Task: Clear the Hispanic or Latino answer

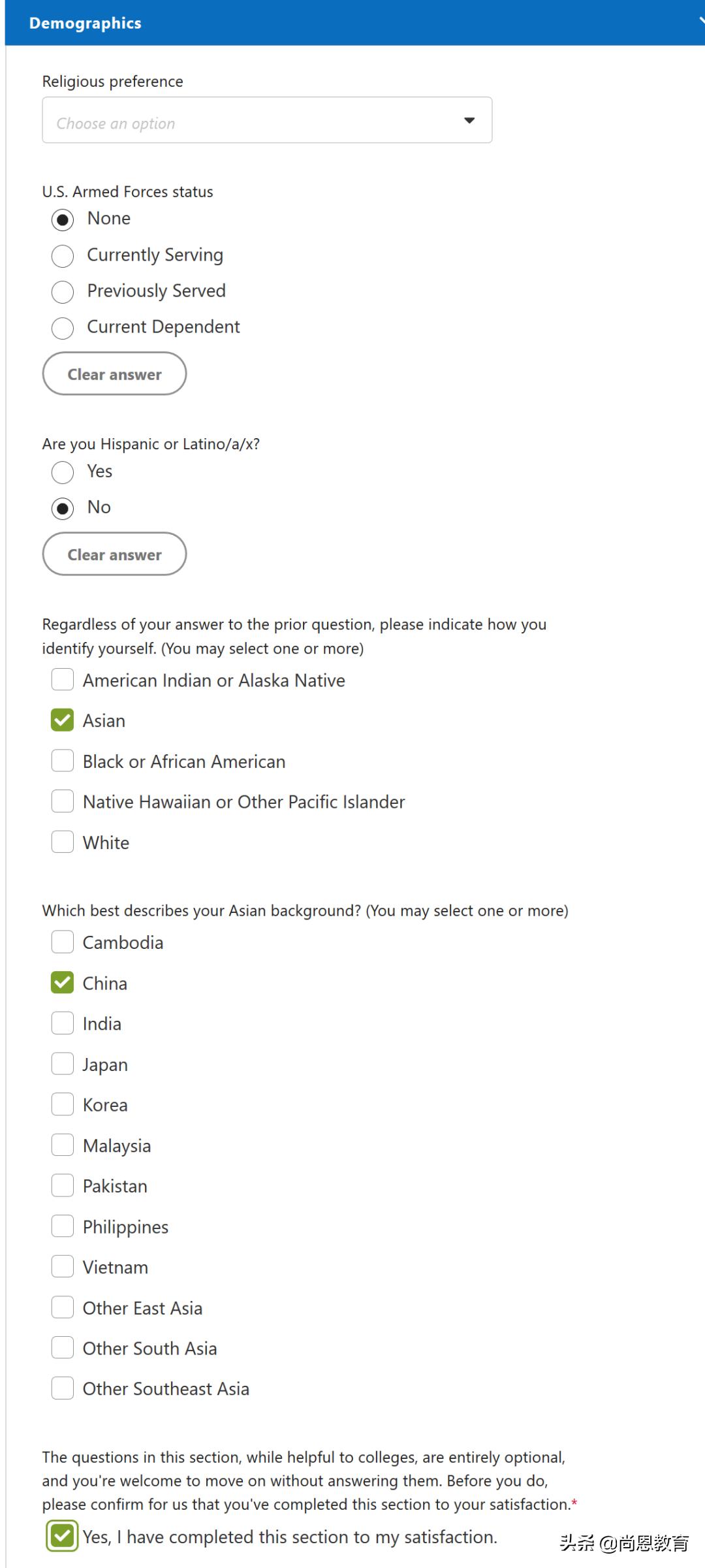Action: [114, 554]
